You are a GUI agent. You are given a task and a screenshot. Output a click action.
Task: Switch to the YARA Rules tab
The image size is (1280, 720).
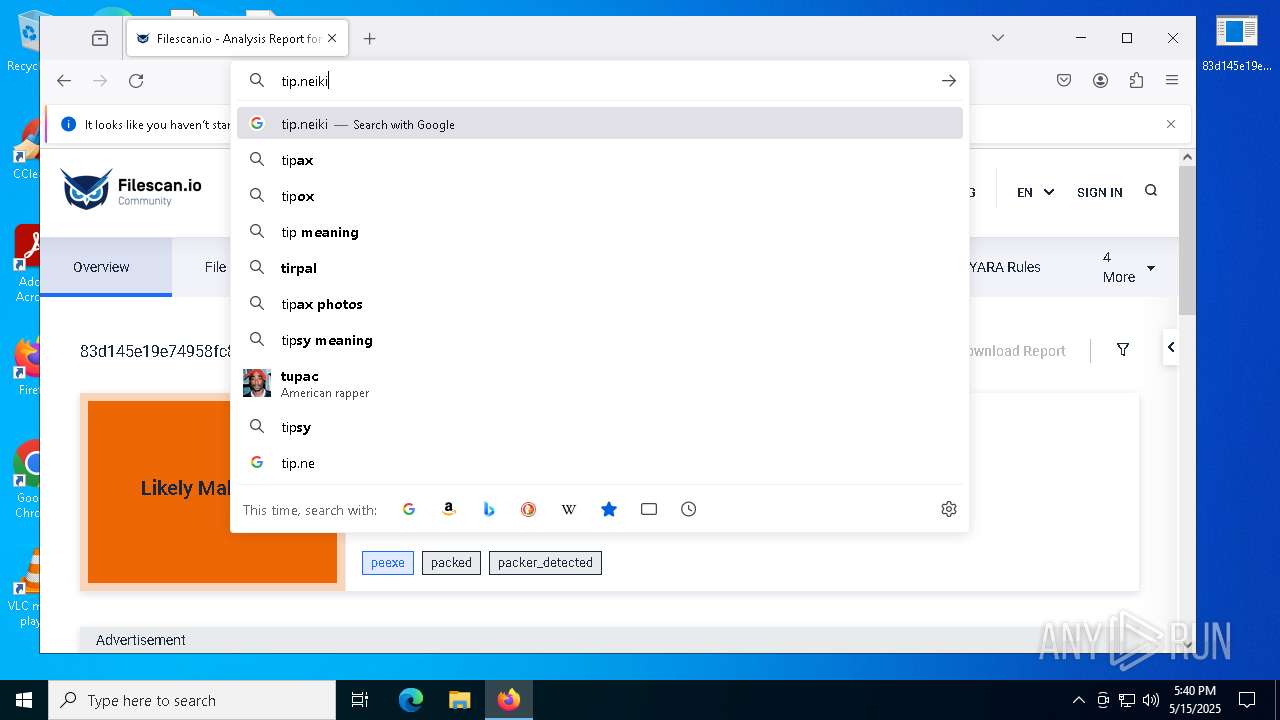coord(1005,267)
